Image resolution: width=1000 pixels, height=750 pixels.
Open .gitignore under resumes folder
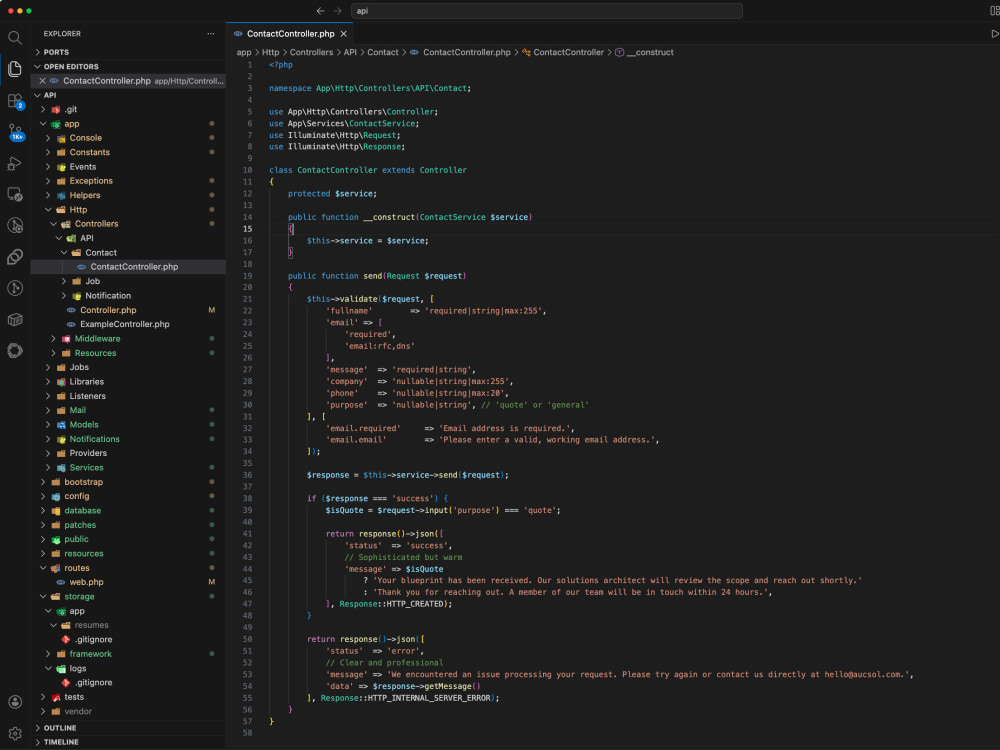[x=128, y=640]
